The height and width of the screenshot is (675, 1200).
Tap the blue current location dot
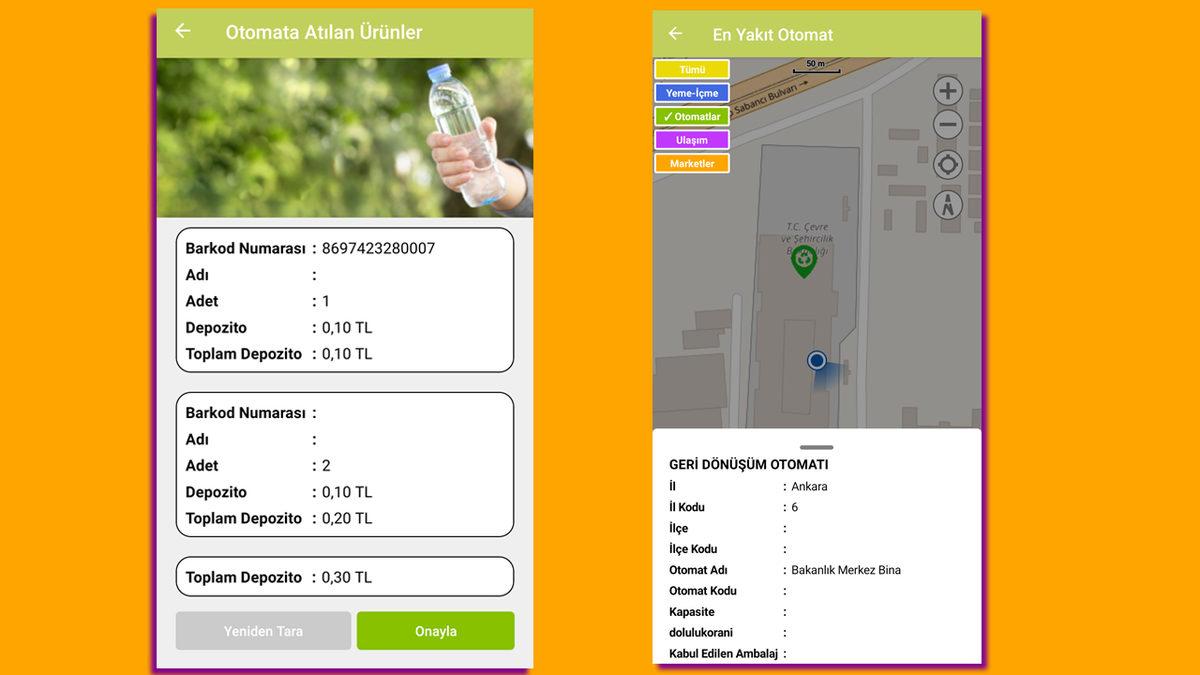(817, 360)
